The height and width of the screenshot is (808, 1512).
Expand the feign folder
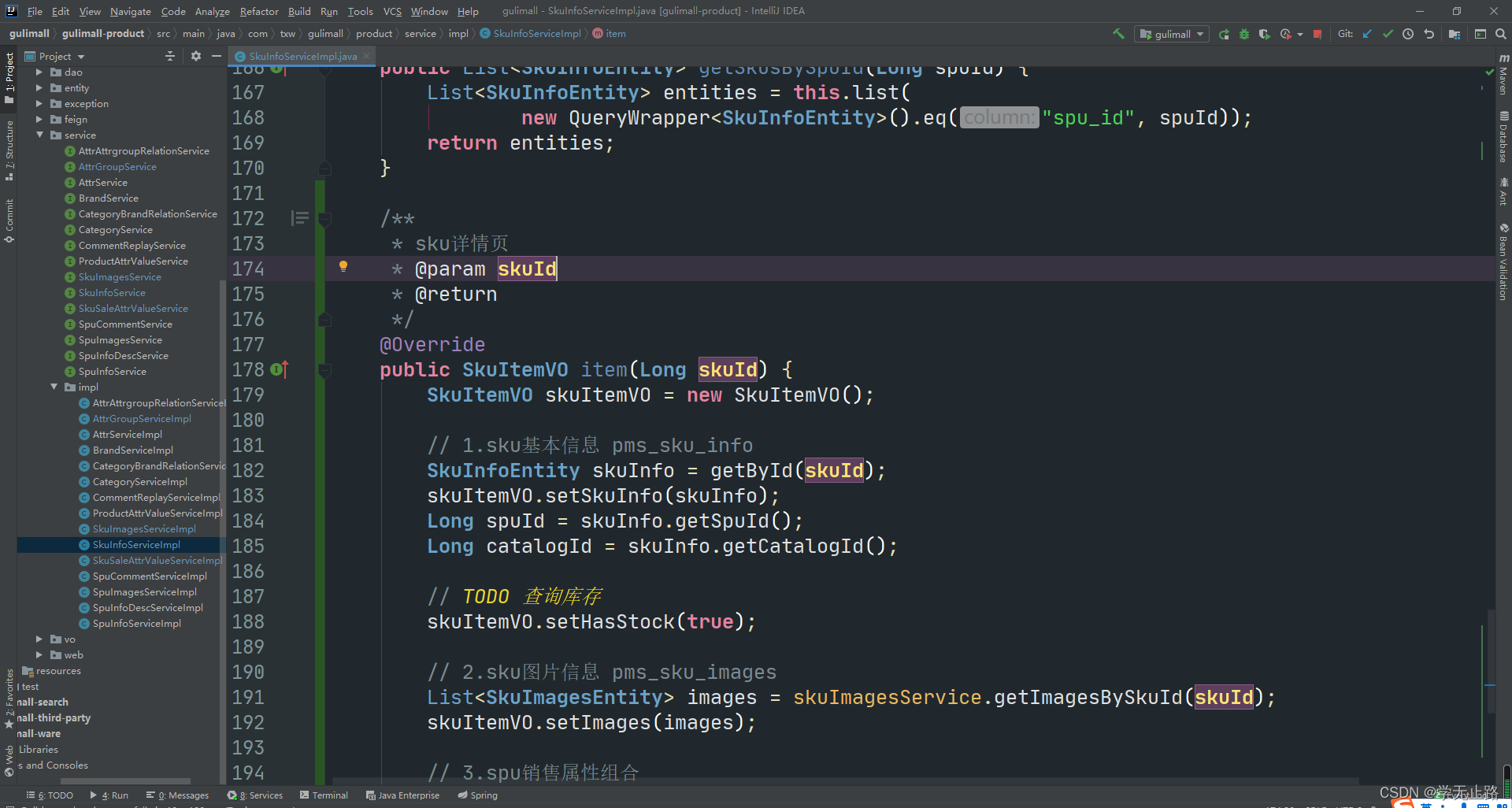[x=39, y=119]
